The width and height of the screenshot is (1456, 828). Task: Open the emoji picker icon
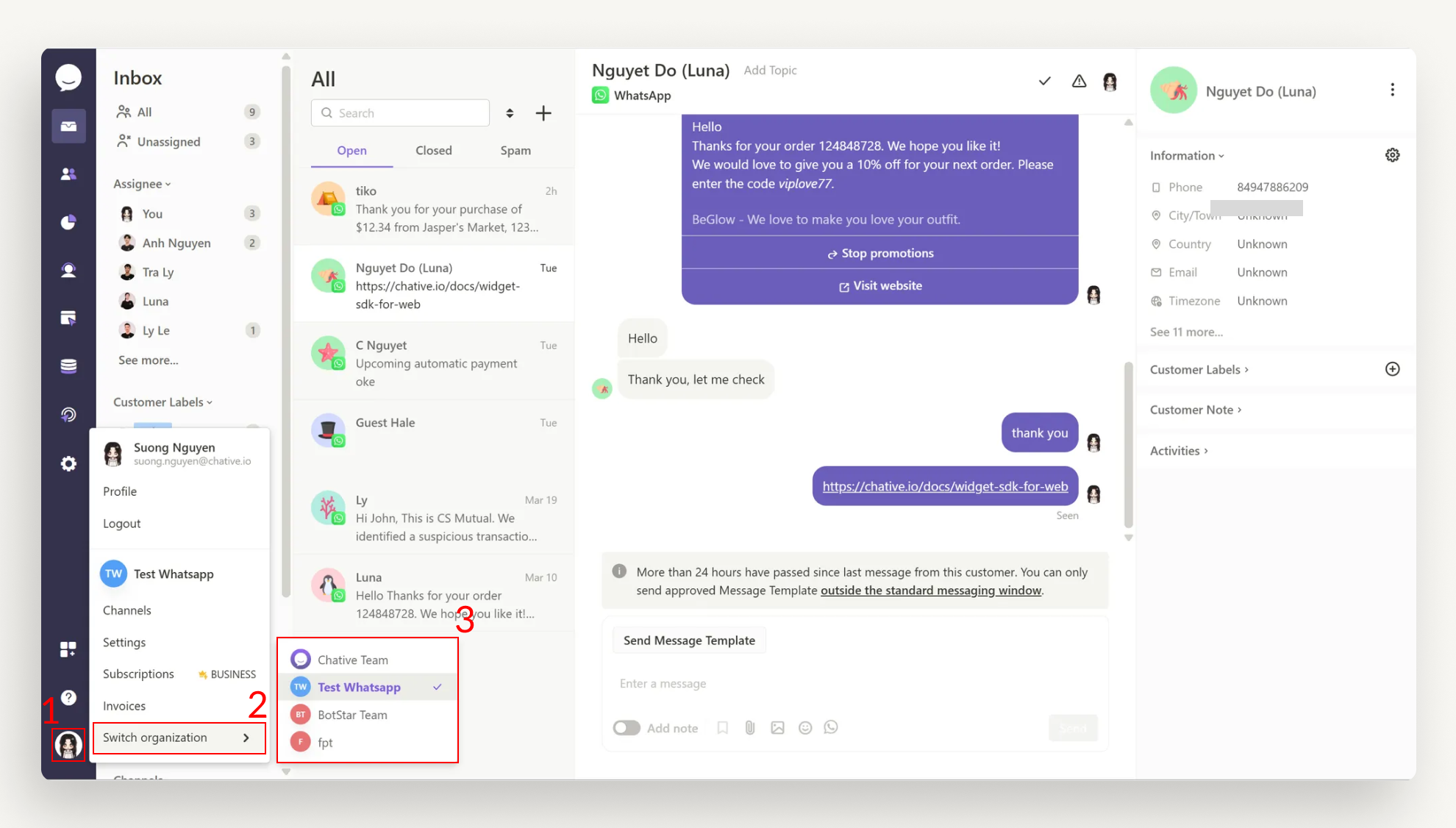805,727
